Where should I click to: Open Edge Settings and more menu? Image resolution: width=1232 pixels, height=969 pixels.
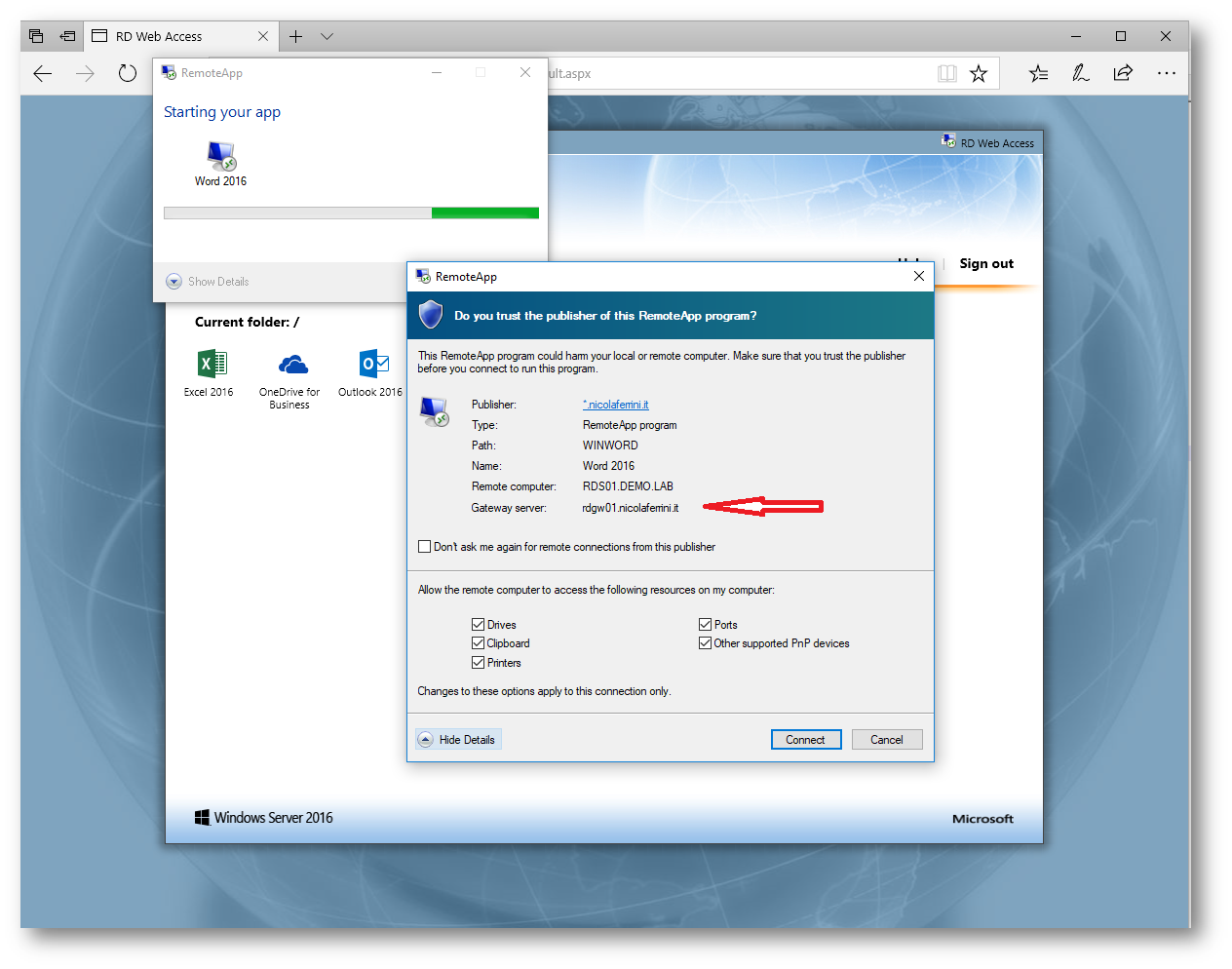click(x=1166, y=73)
